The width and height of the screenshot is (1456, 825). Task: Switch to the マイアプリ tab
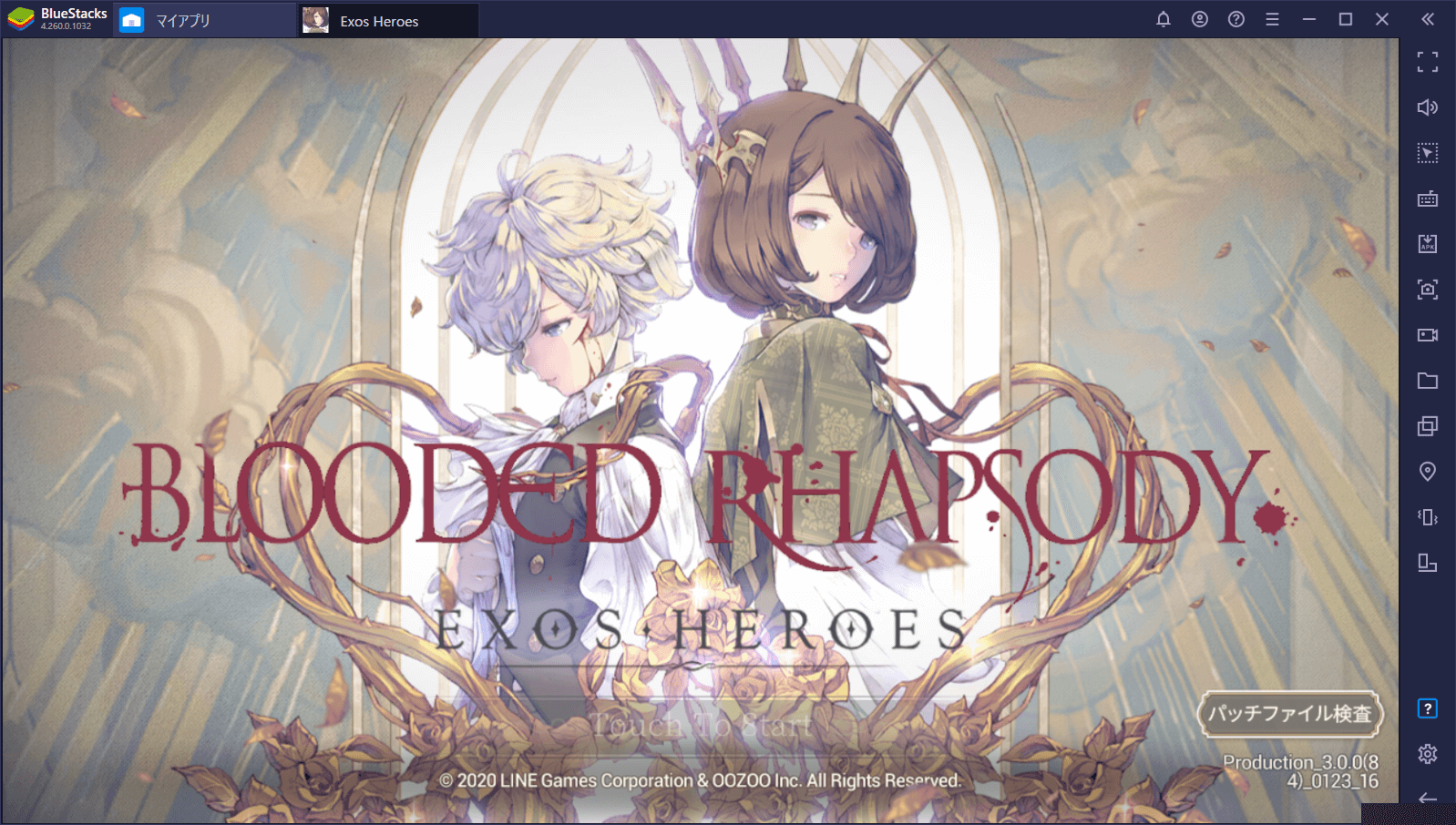(x=205, y=20)
